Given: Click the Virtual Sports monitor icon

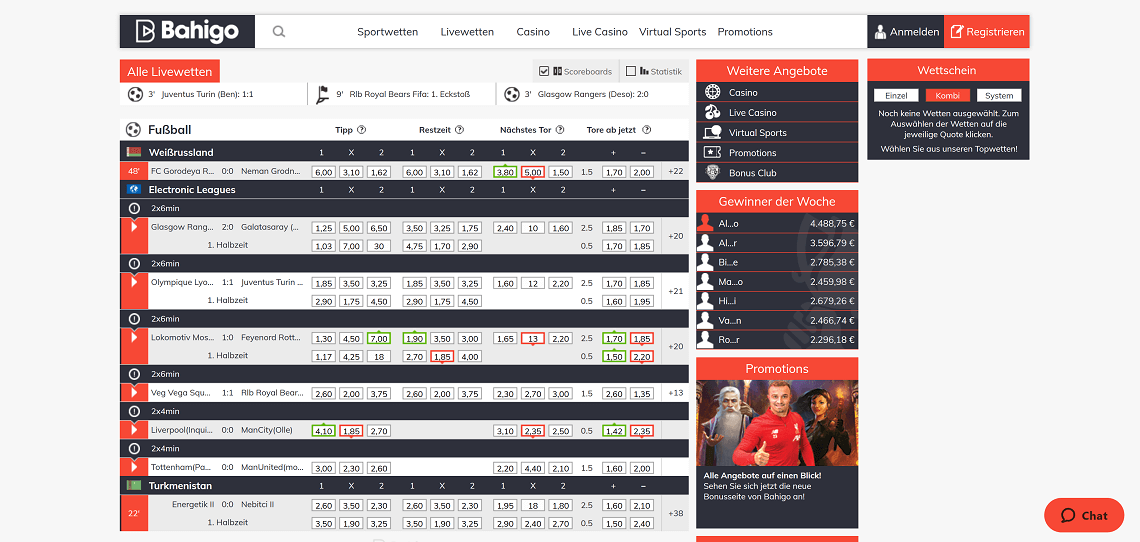Looking at the screenshot, I should tap(712, 132).
